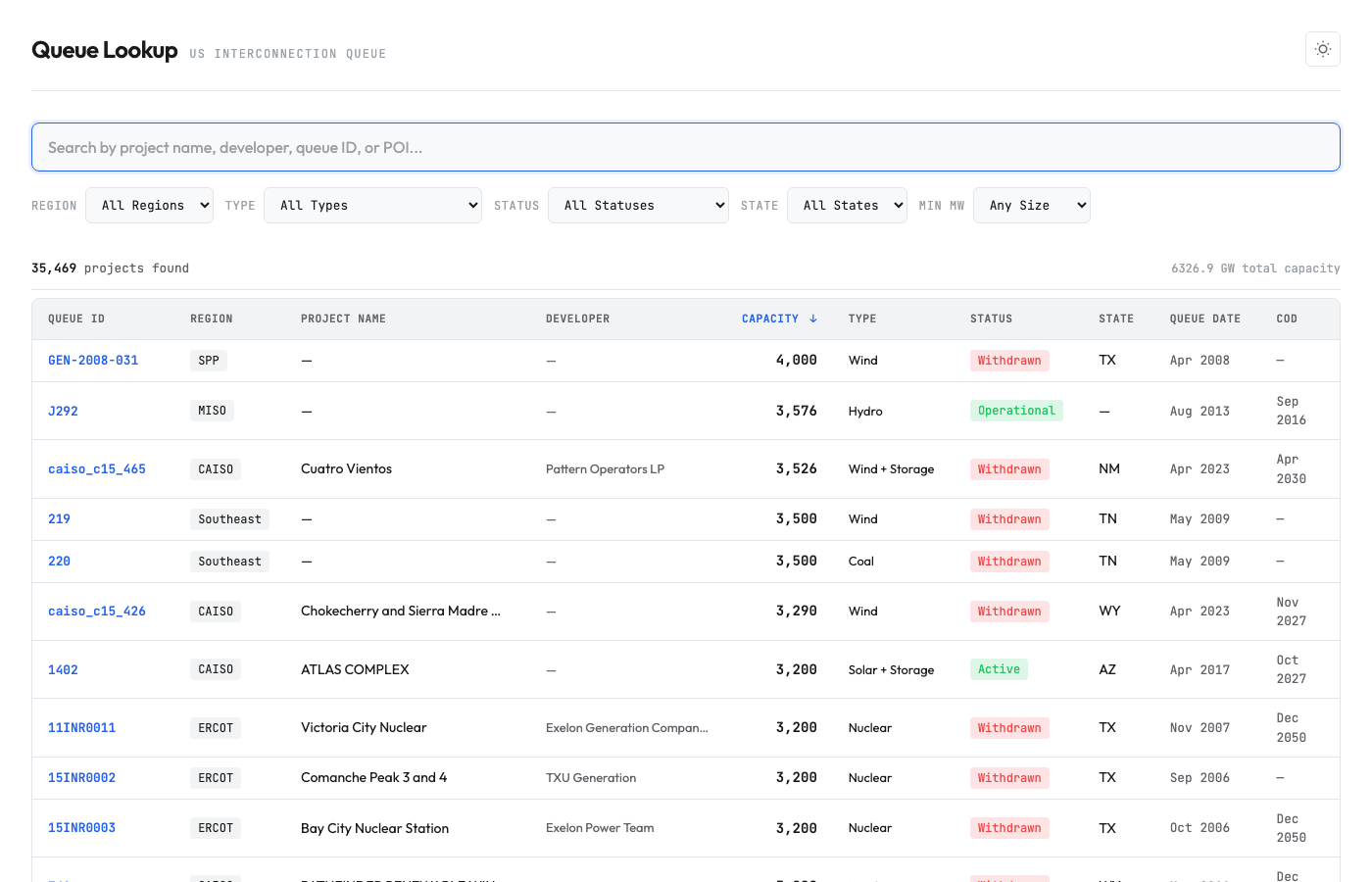Click the Withdrawn badge on Comanche Peak
Image resolution: width=1372 pixels, height=882 pixels.
1009,777
